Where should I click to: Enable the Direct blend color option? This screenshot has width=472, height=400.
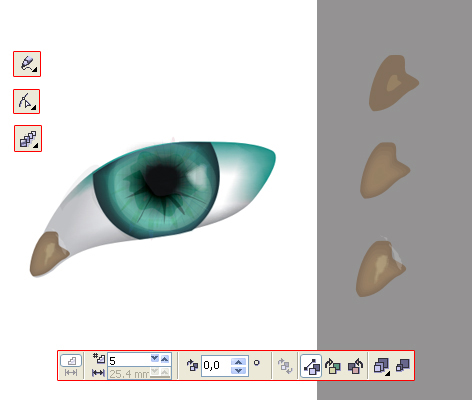tap(311, 366)
